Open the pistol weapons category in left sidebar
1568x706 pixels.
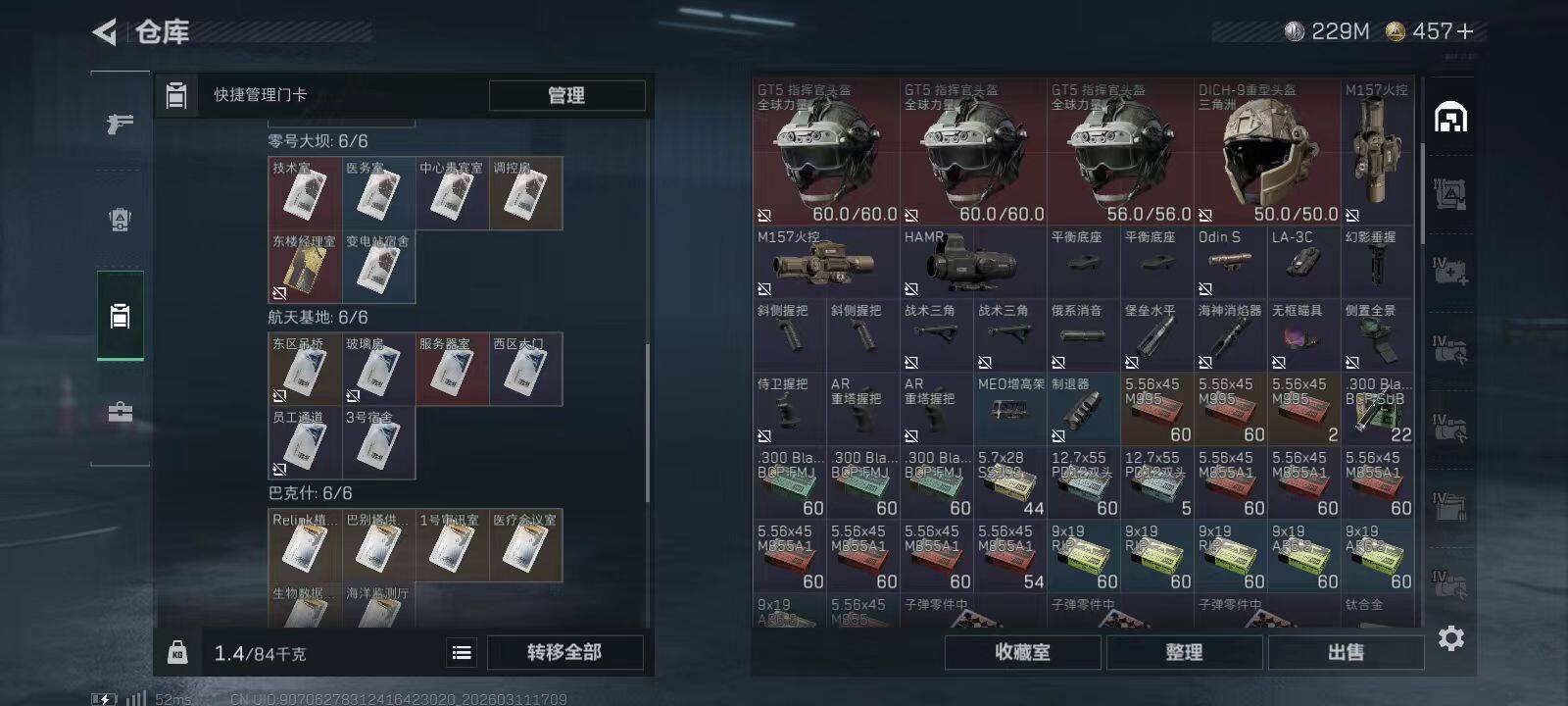tap(120, 124)
